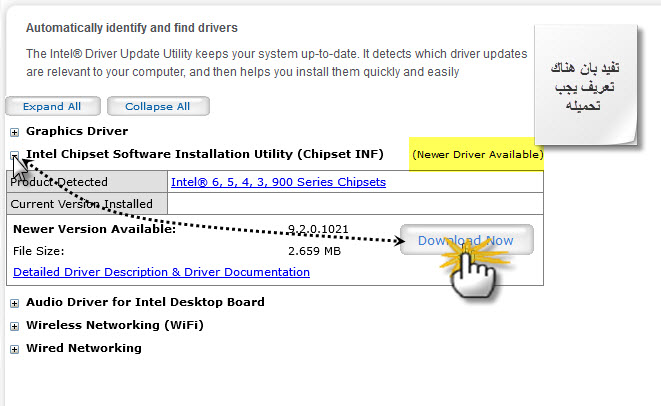661x406 pixels.
Task: Select the Graphics Driver heading text
Action: (x=77, y=131)
